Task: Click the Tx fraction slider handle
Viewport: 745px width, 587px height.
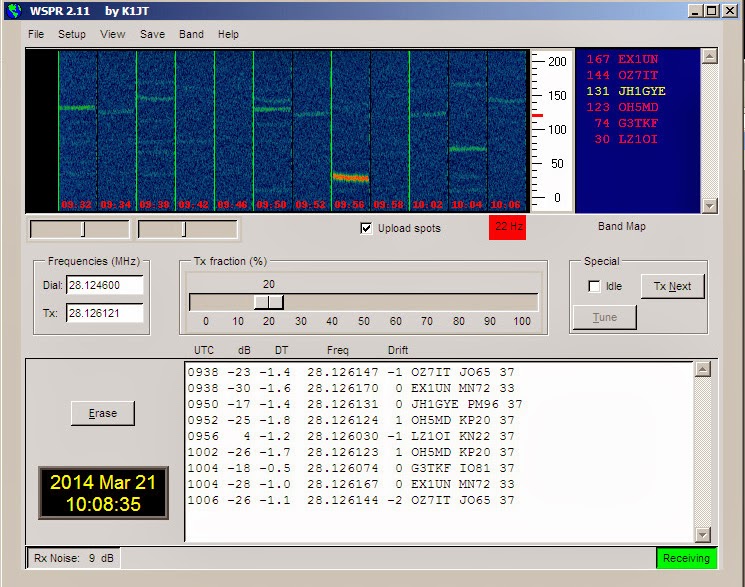Action: pyautogui.click(x=269, y=302)
